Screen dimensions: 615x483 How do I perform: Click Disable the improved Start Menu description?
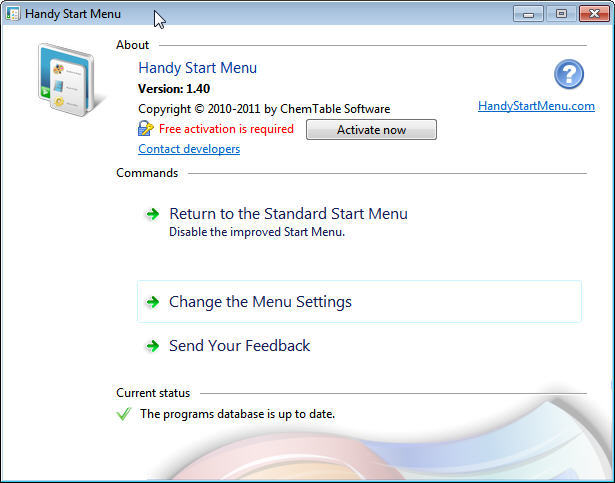(x=257, y=232)
